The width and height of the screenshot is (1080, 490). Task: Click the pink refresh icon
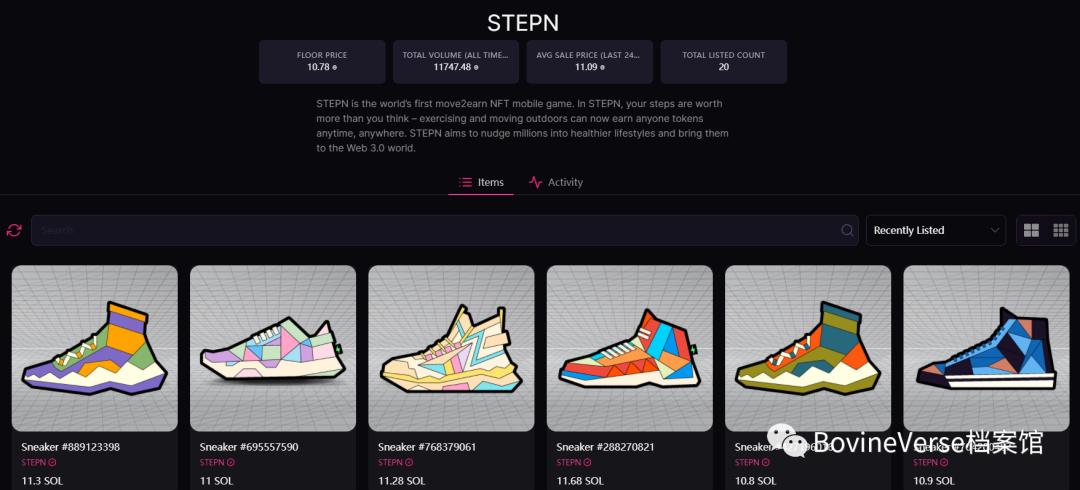click(14, 230)
